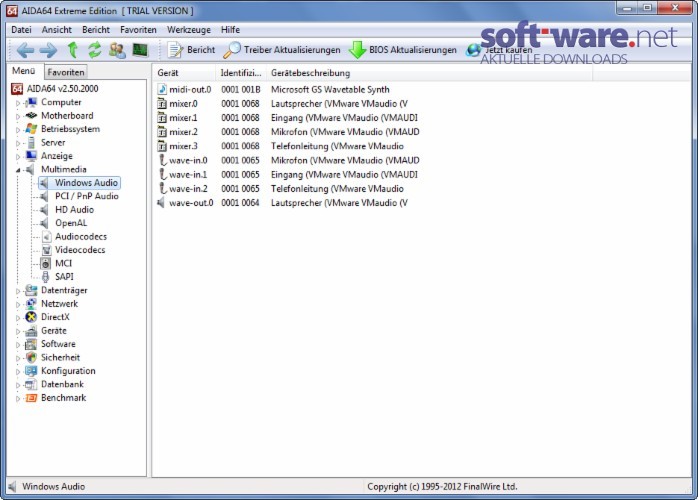Viewport: 698px width, 500px height.
Task: Expand the Motherboard tree node
Action: (18, 116)
